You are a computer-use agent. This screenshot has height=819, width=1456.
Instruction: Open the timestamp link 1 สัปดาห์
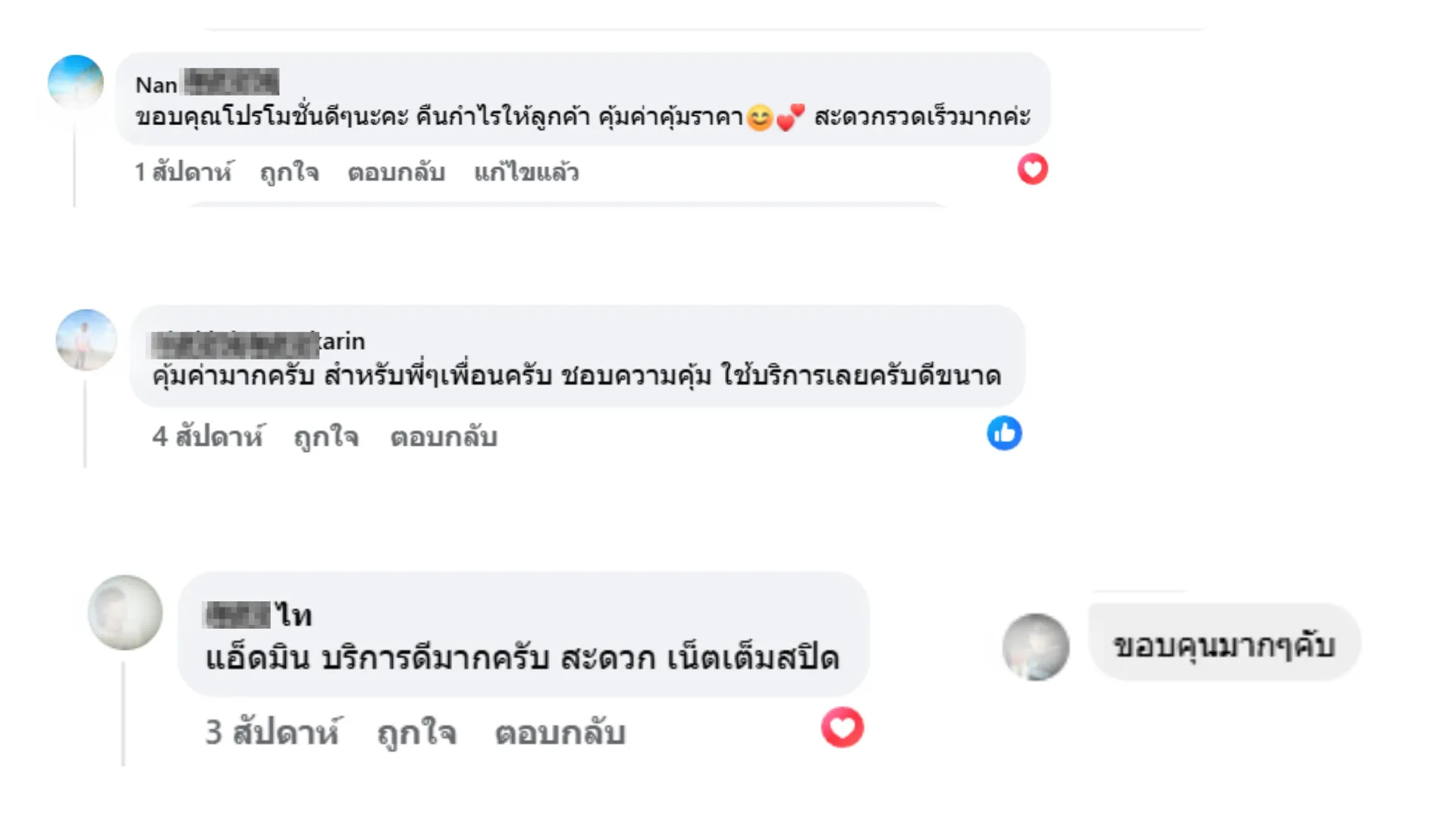coord(184,172)
